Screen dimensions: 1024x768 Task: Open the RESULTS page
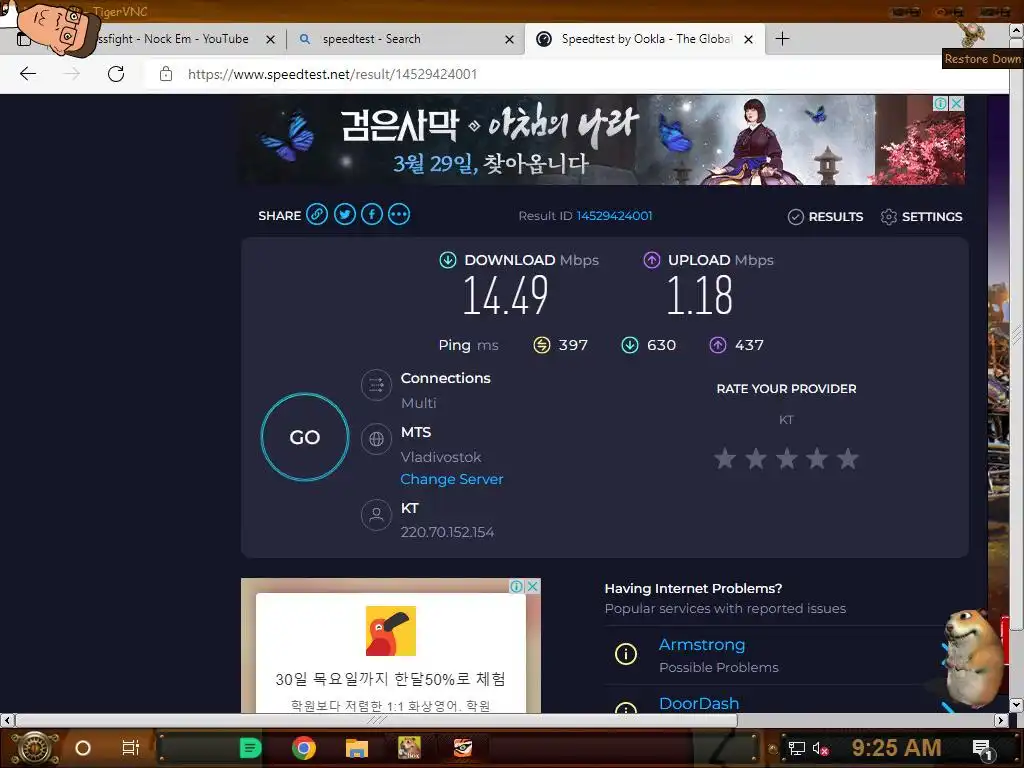click(x=825, y=217)
